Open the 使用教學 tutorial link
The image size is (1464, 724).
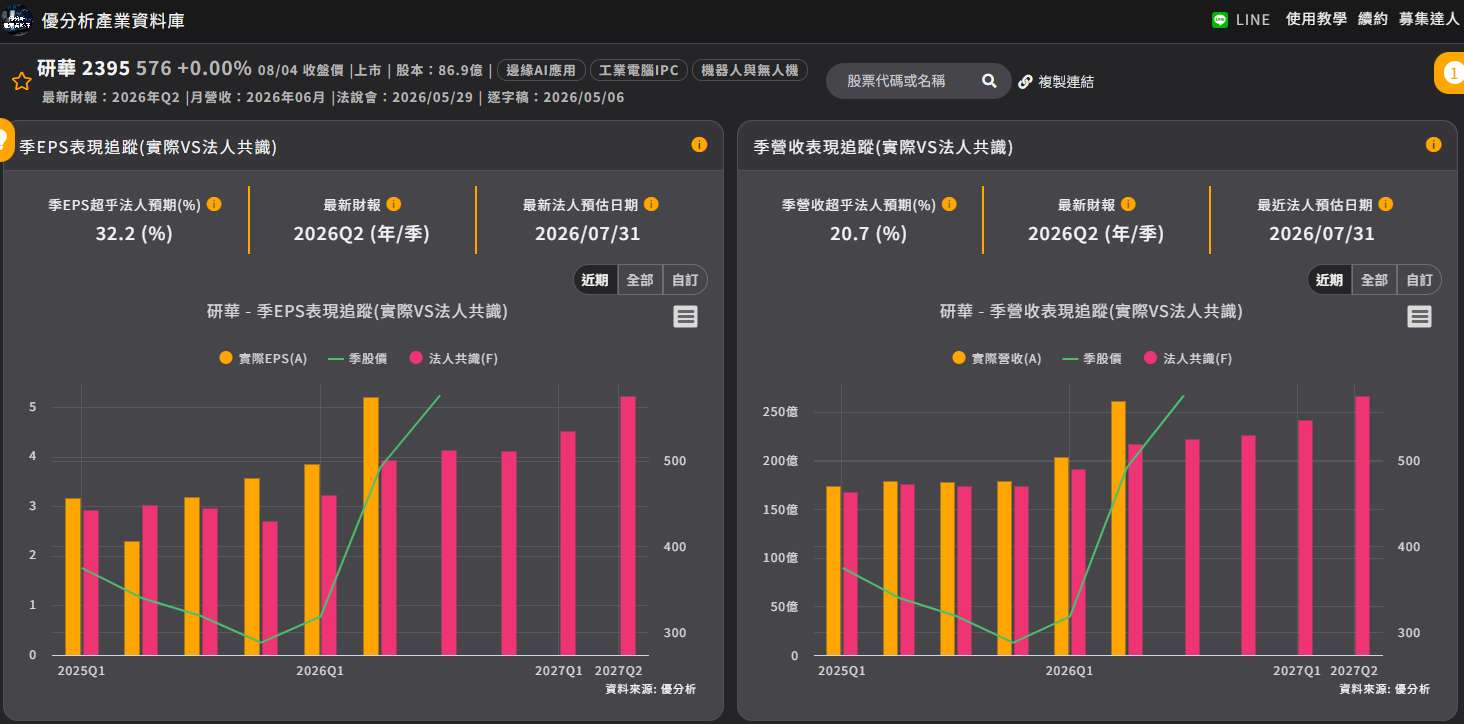1316,19
